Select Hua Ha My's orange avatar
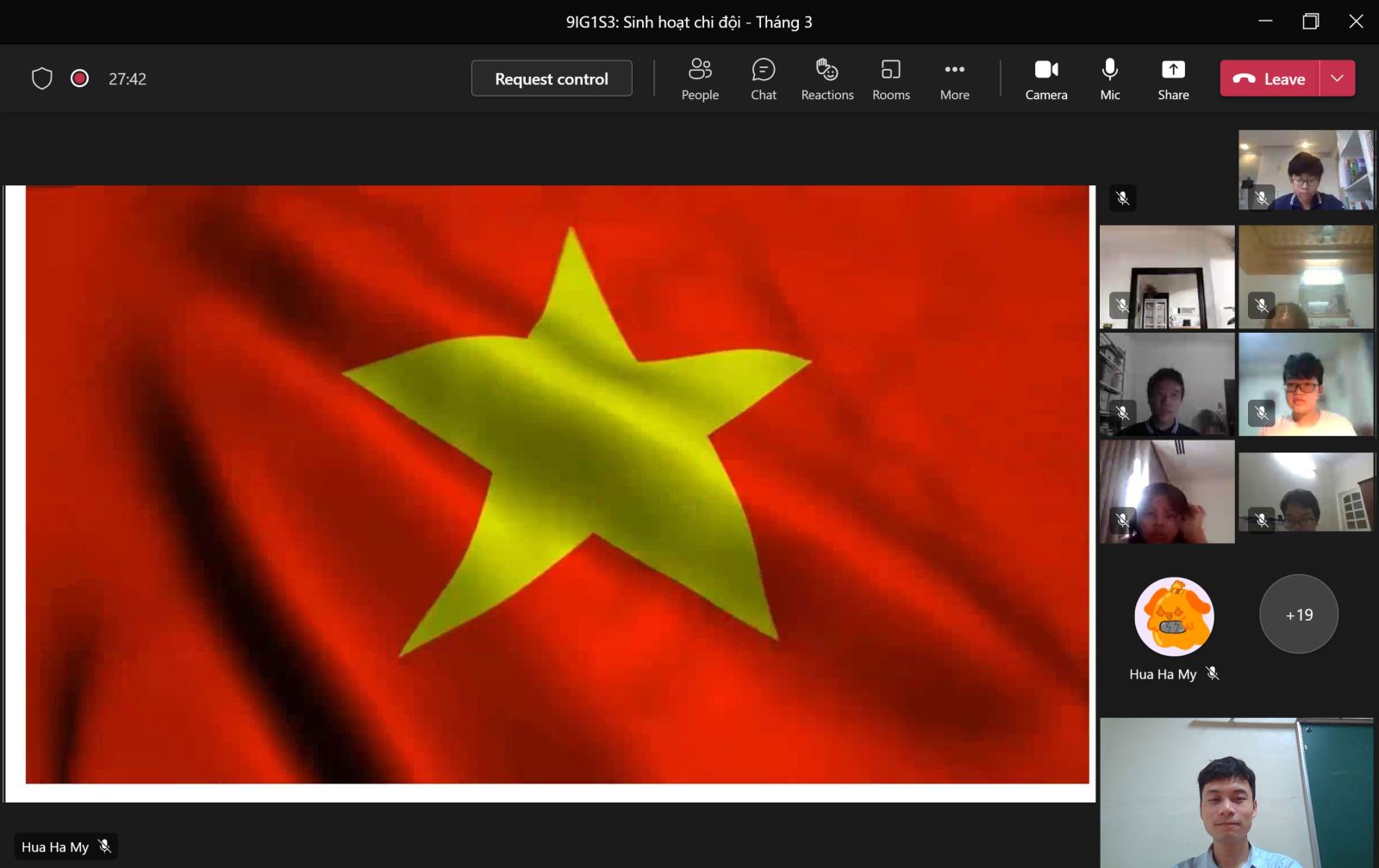This screenshot has height=868, width=1379. (x=1174, y=616)
